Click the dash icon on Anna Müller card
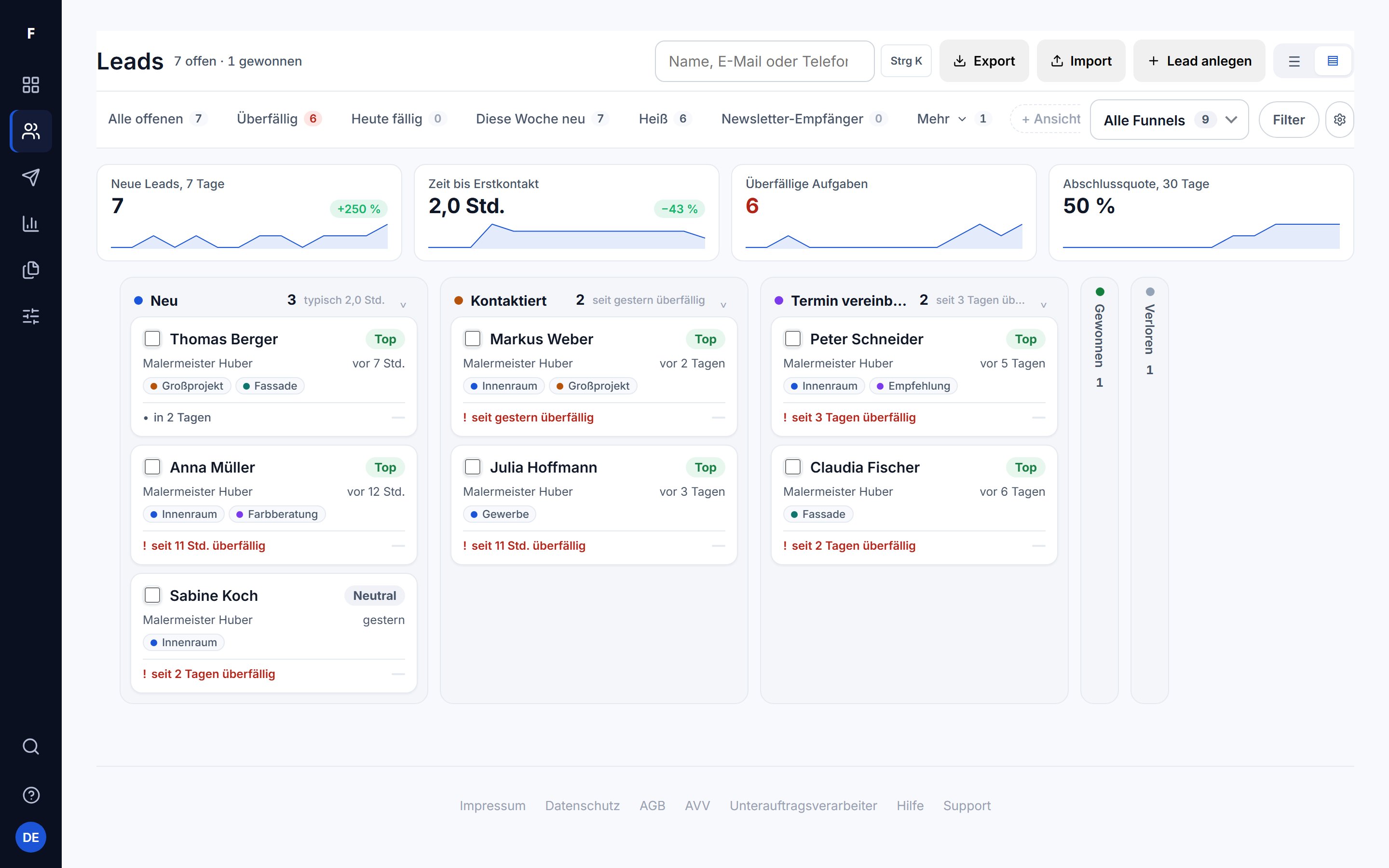Viewport: 1389px width, 868px height. pyautogui.click(x=398, y=546)
